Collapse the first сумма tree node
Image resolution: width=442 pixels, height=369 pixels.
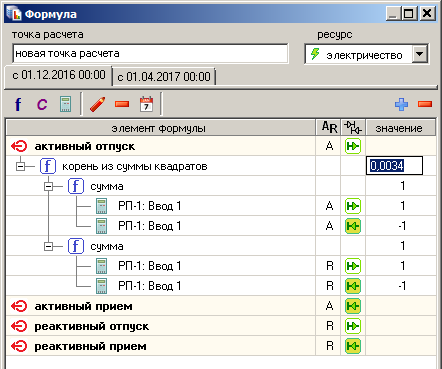[49, 186]
